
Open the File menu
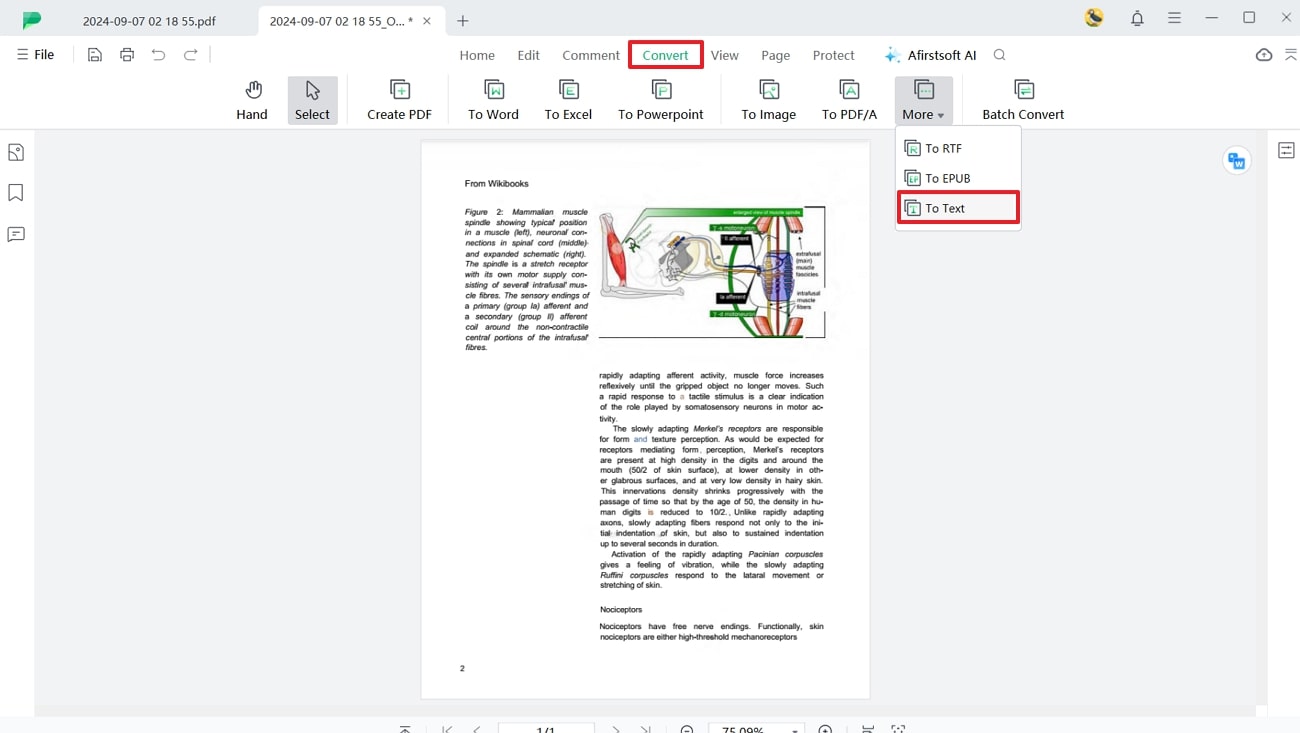point(35,55)
